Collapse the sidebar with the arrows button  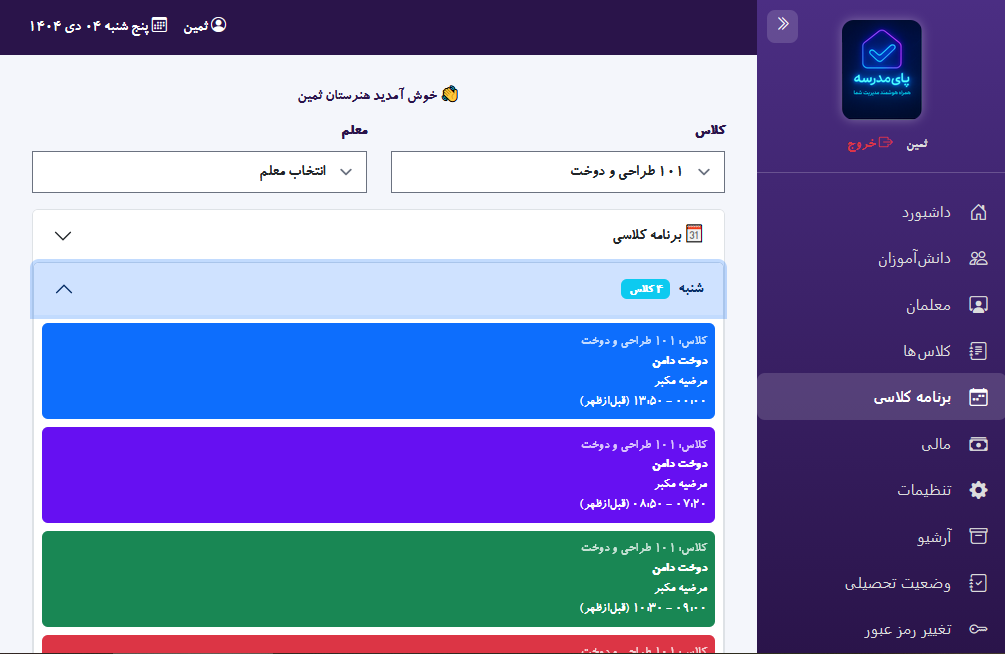[782, 26]
